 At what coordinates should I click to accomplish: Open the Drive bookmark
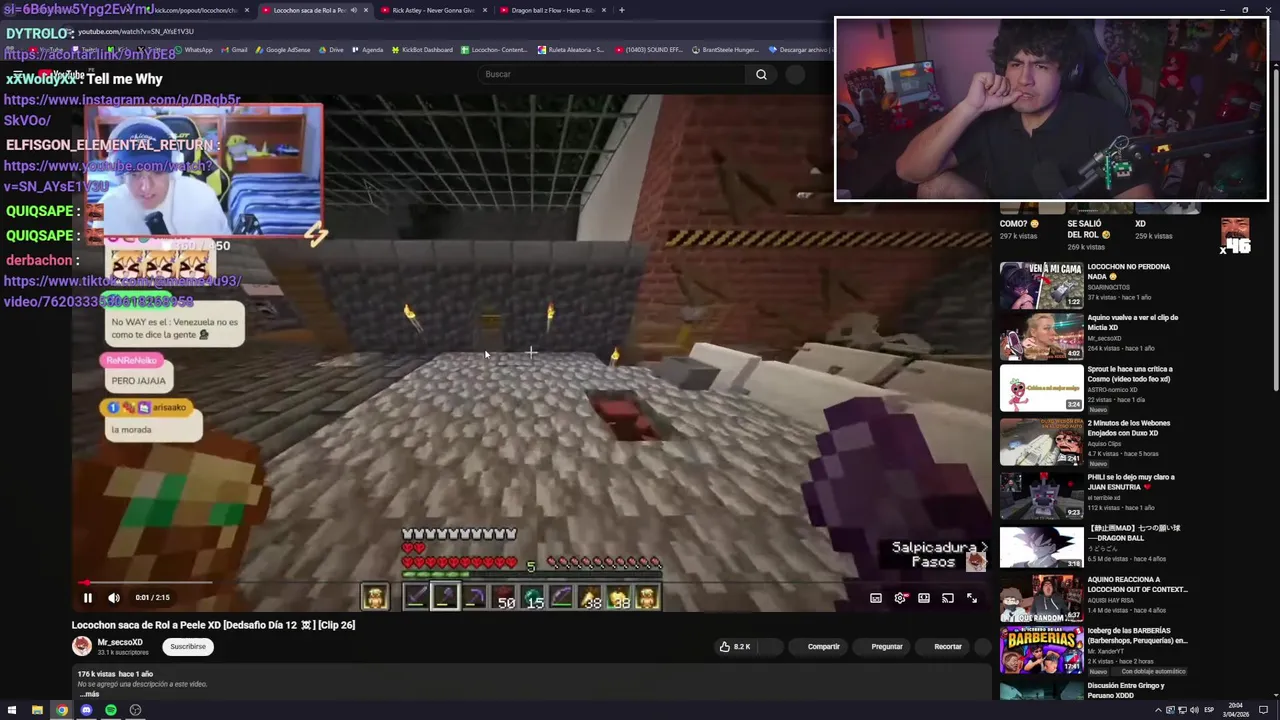330,49
